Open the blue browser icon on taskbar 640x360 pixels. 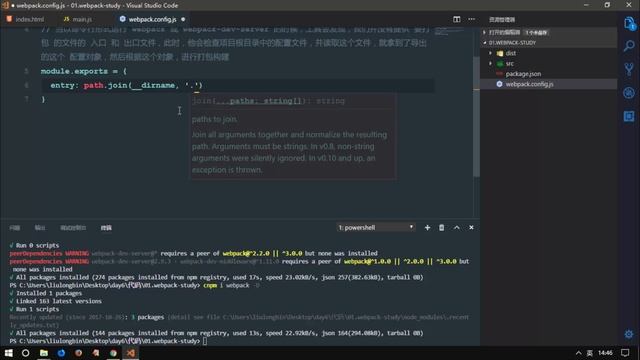(61, 353)
